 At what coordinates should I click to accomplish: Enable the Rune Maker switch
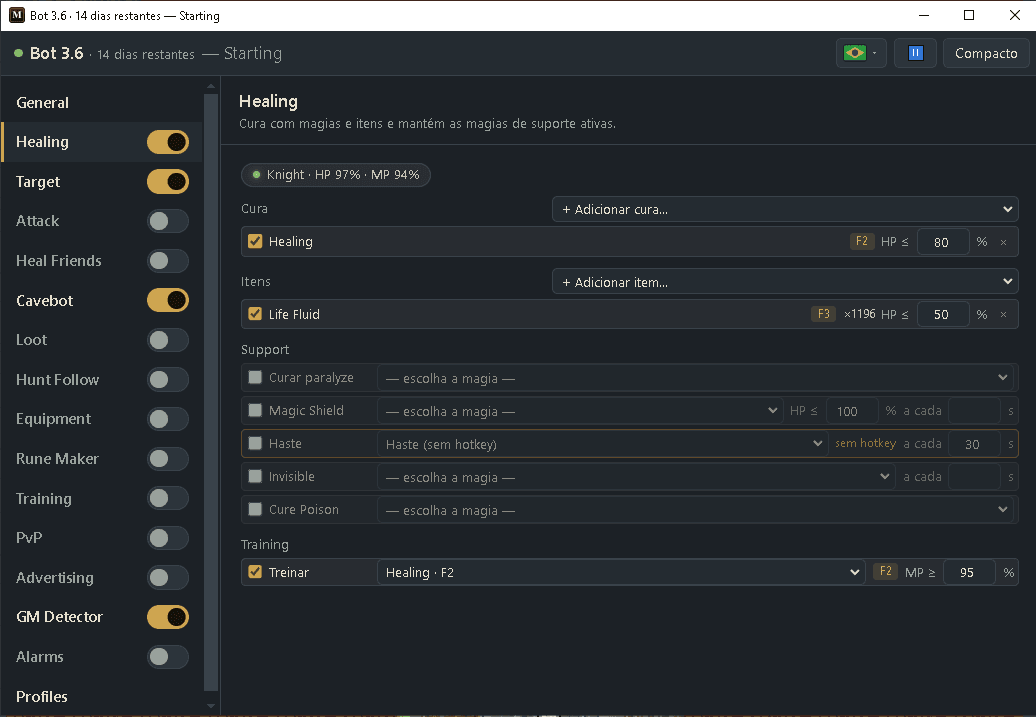(168, 459)
